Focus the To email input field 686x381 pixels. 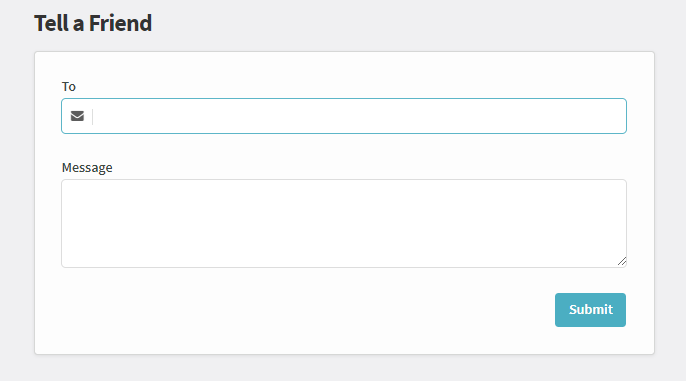click(344, 116)
